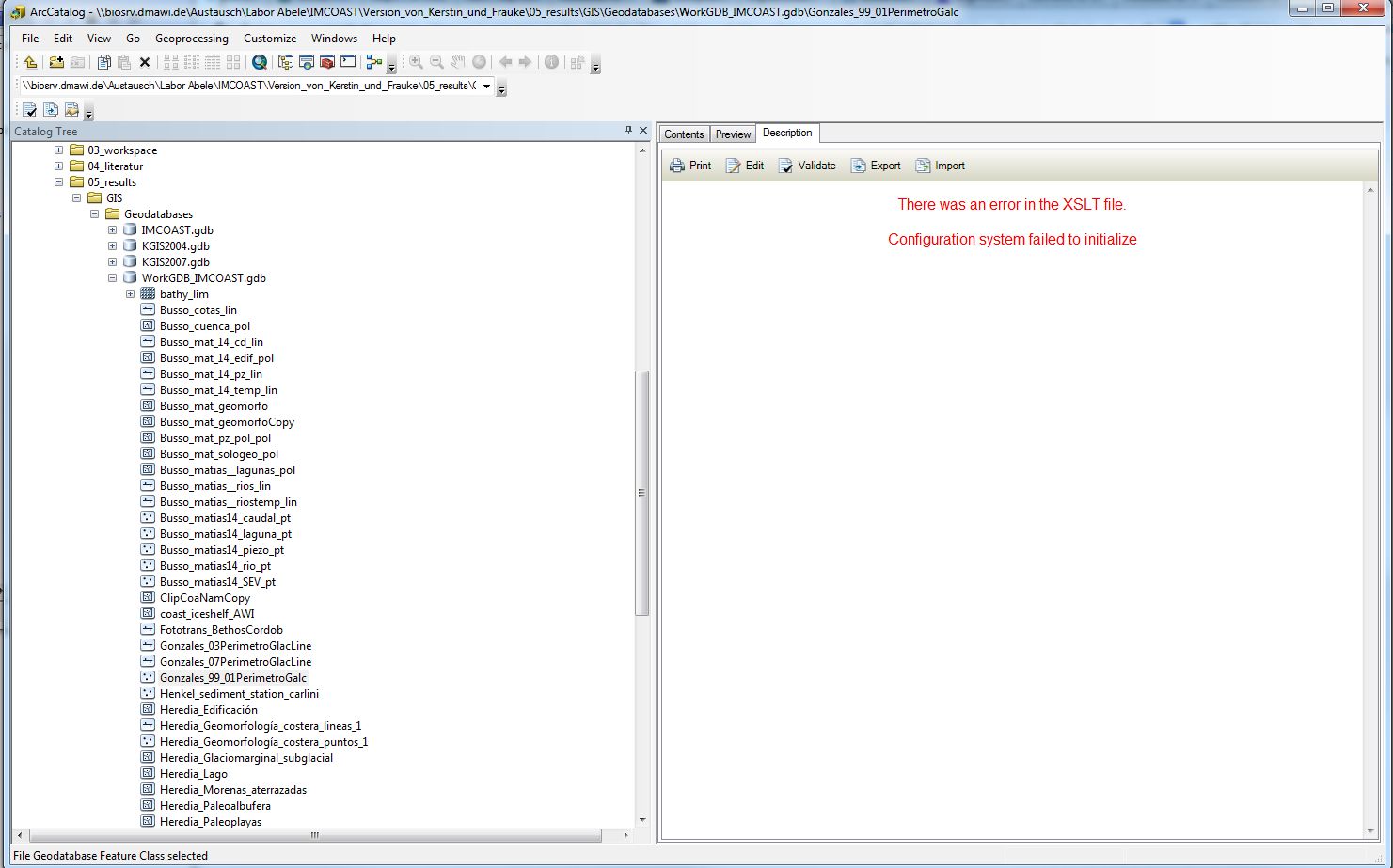Switch to List view icon
The height and width of the screenshot is (868, 1393).
pyautogui.click(x=192, y=62)
